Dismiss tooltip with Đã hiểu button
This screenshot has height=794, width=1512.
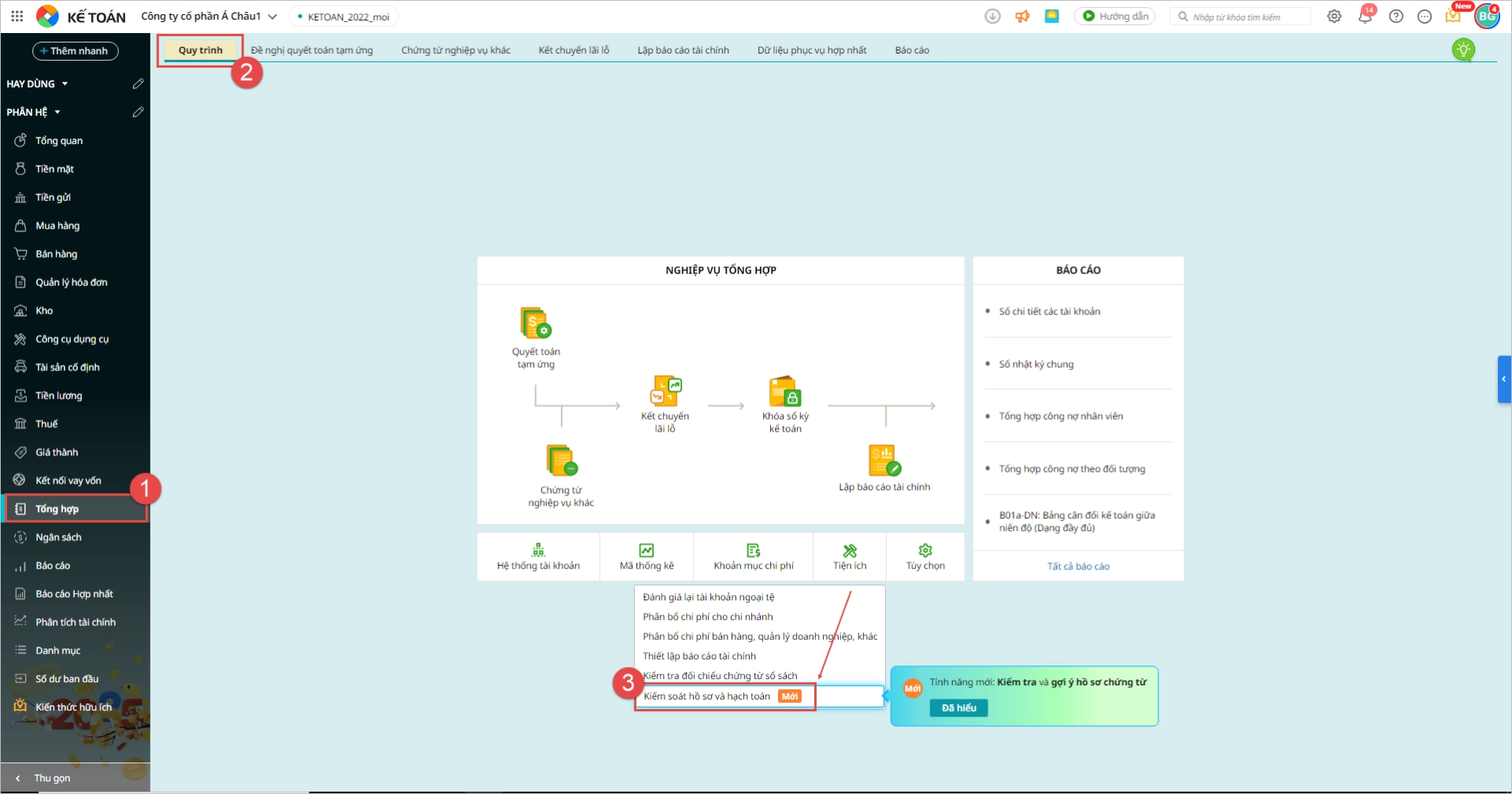pos(958,707)
